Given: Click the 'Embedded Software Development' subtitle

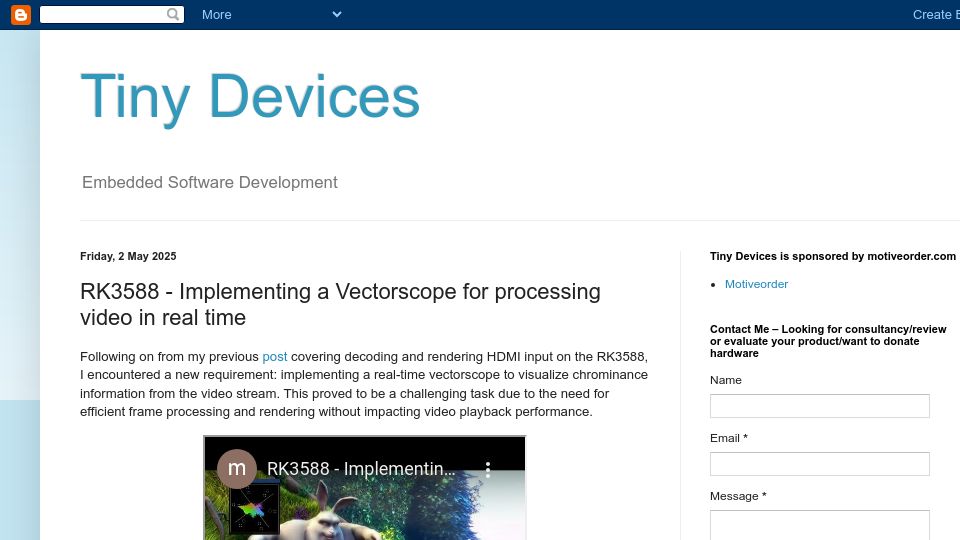Looking at the screenshot, I should pyautogui.click(x=209, y=182).
